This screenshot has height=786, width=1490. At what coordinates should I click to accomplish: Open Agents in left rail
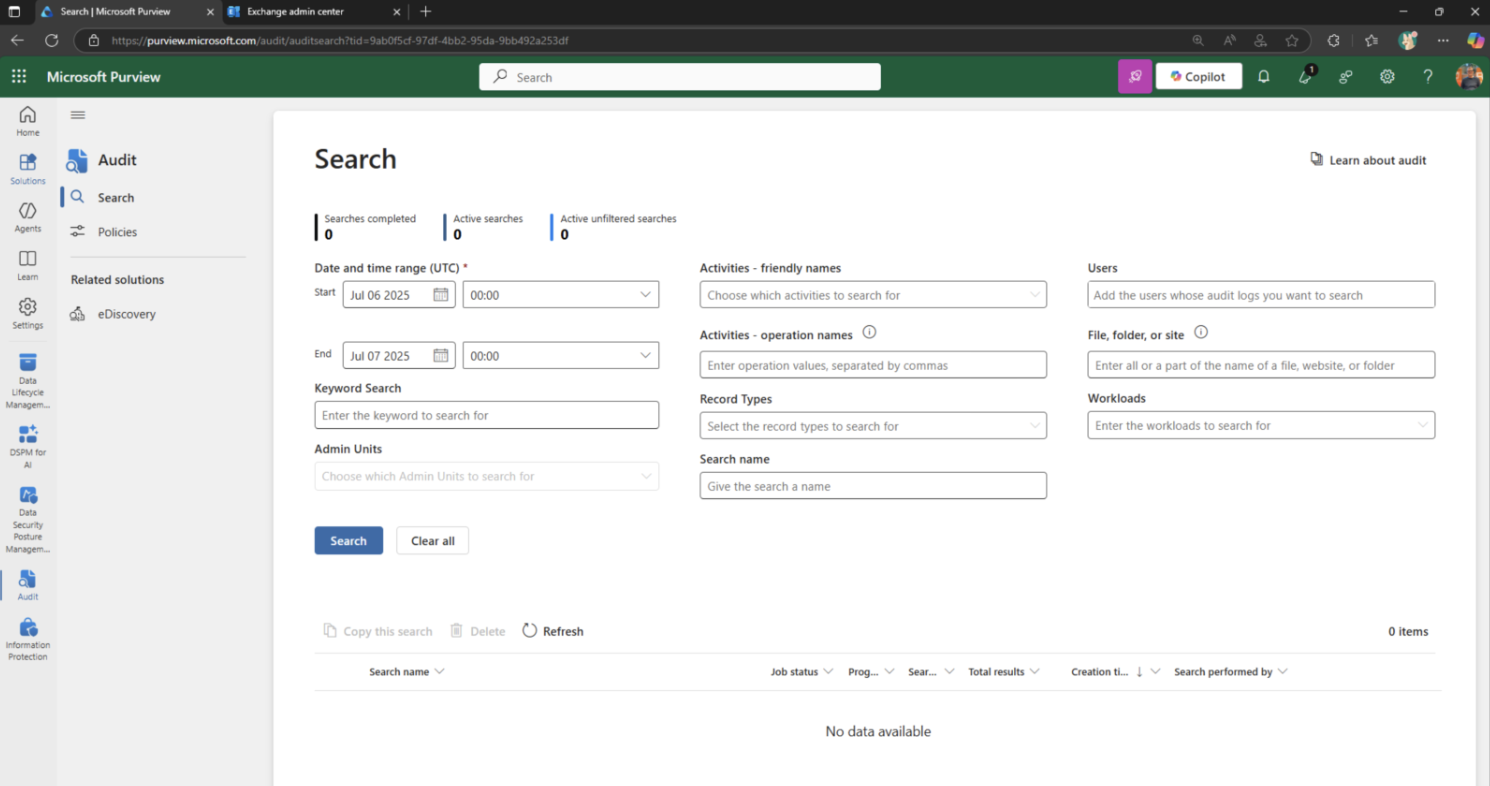[28, 217]
